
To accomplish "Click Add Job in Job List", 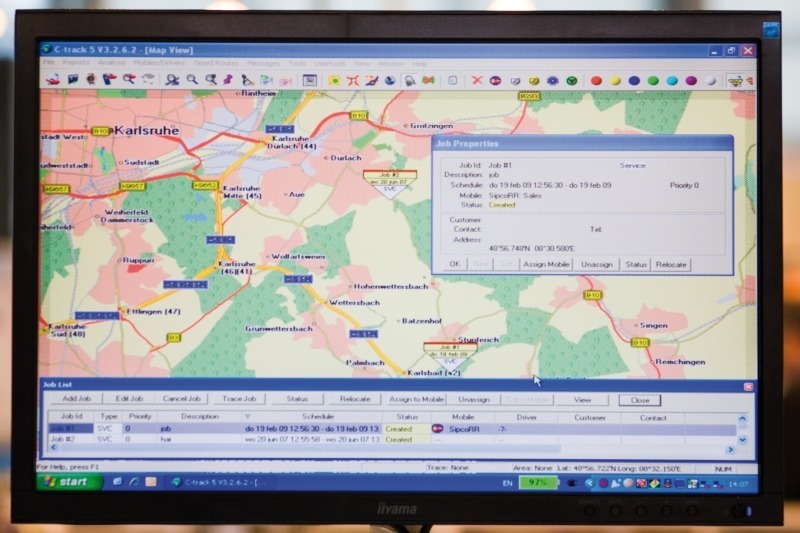I will 76,398.
